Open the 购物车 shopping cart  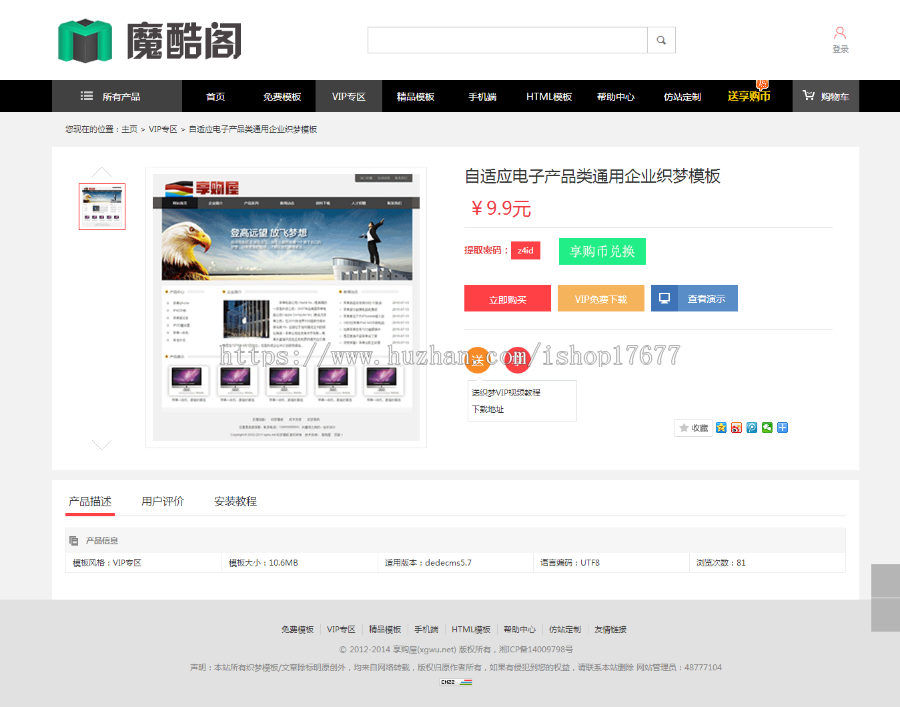tap(826, 96)
